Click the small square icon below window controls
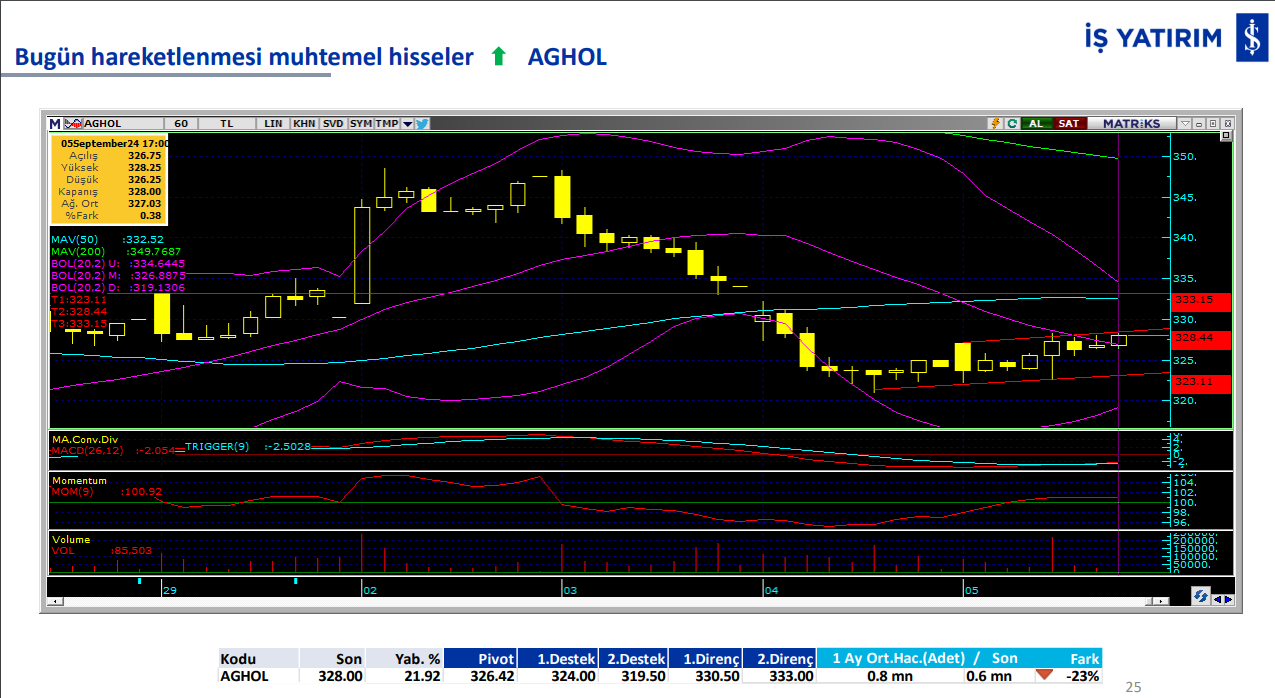1275x698 pixels. [1226, 135]
